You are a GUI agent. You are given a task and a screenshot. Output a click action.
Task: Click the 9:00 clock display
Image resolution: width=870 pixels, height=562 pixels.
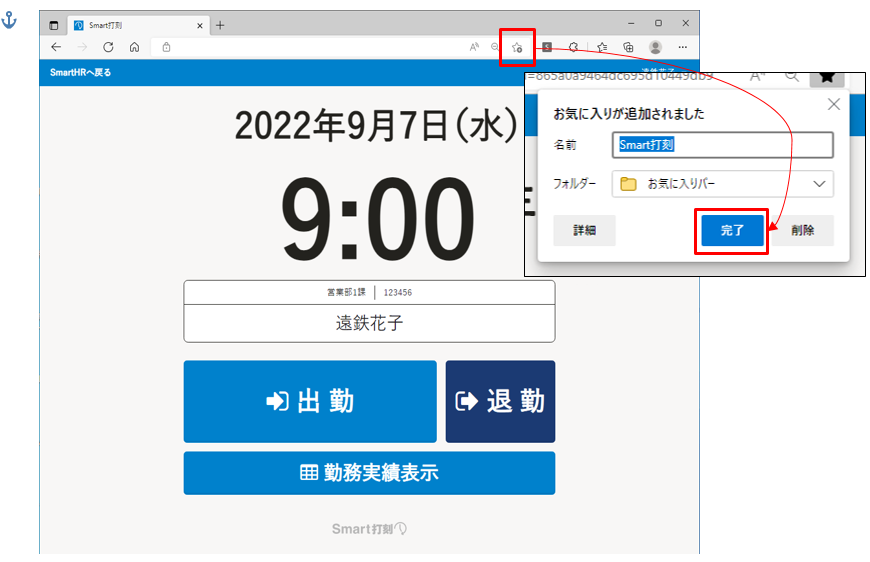[x=377, y=218]
